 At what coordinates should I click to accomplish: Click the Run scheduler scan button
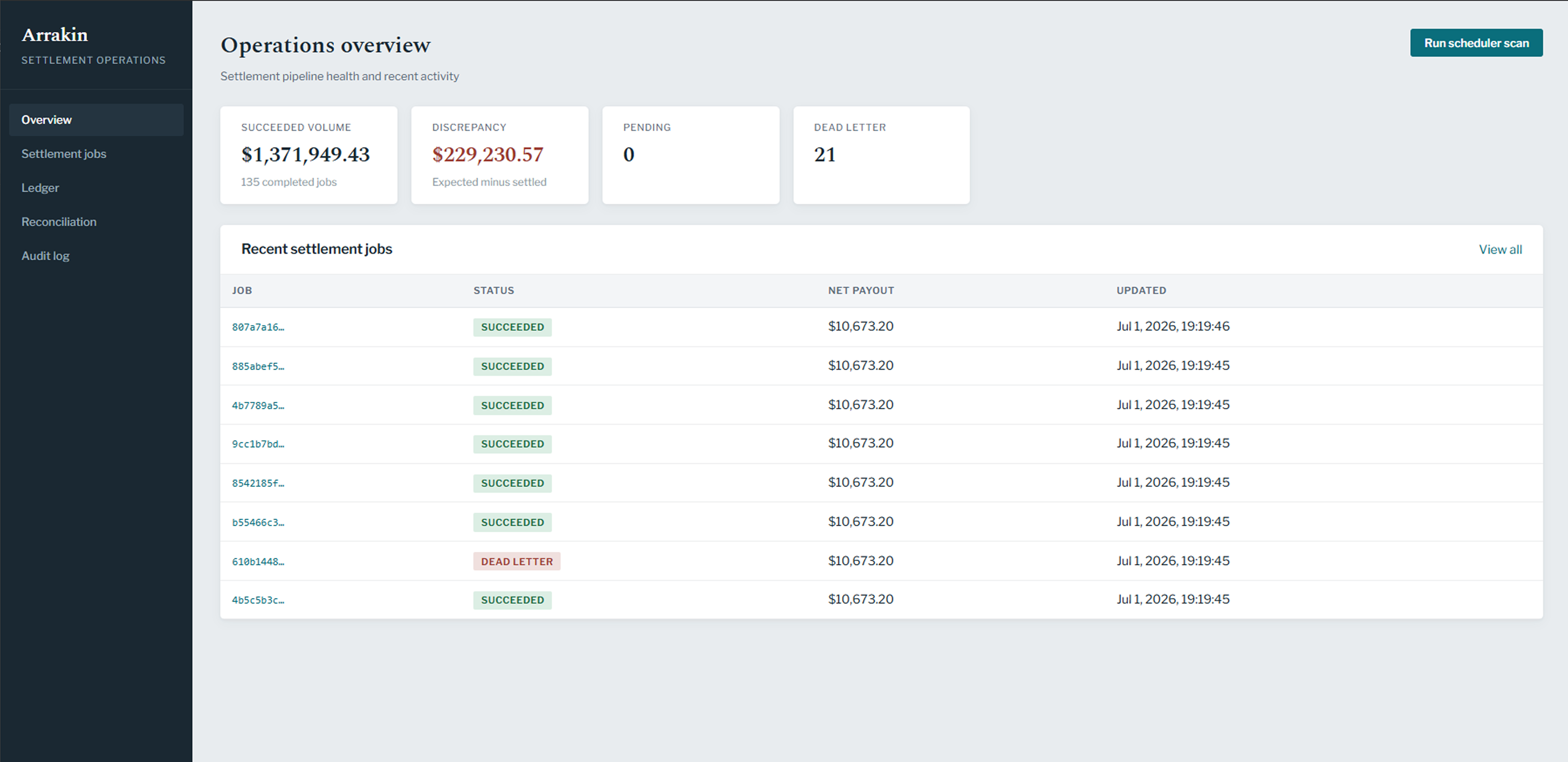pyautogui.click(x=1476, y=43)
